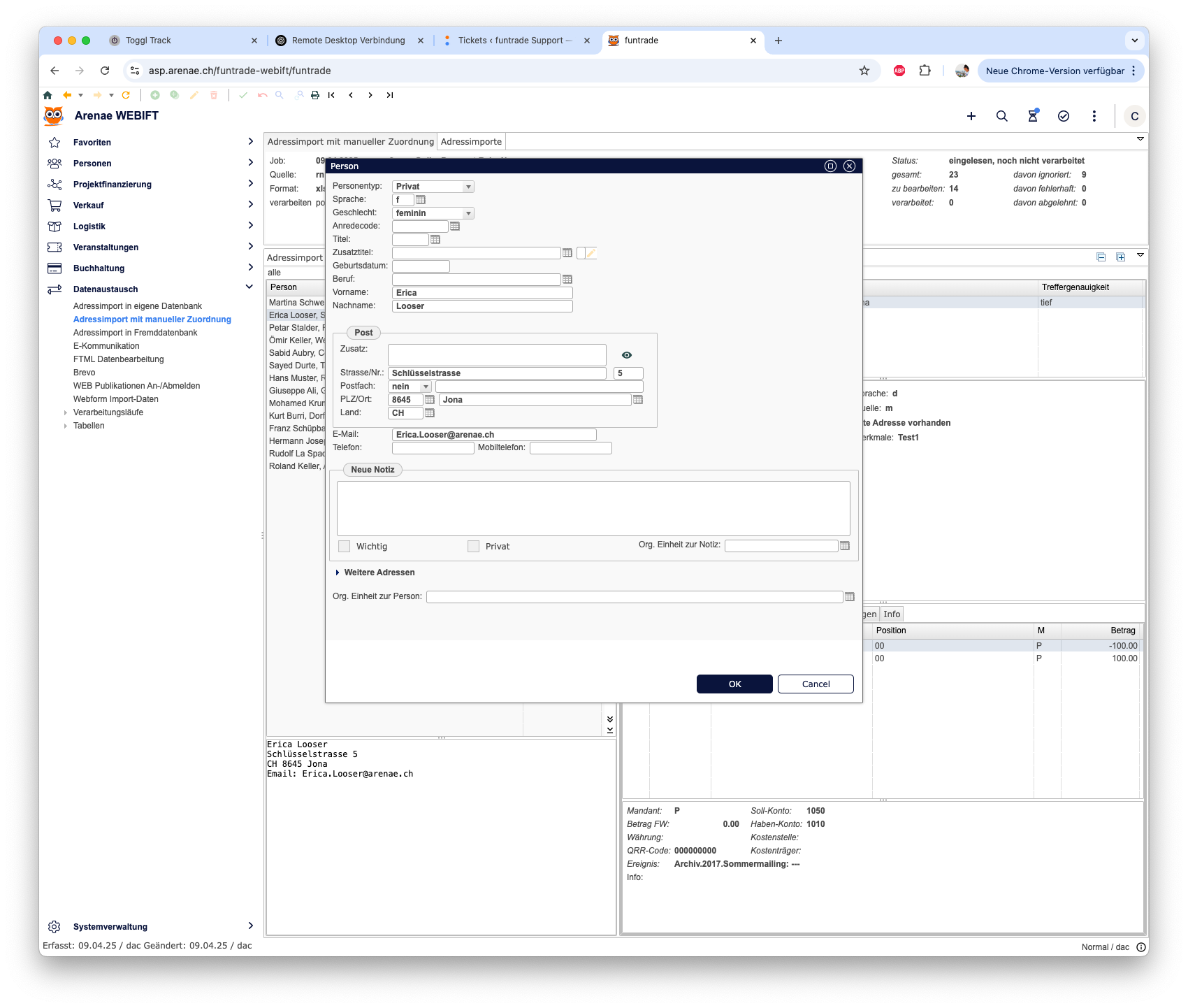1188x1008 pixels.
Task: Jump to last record arrow icon
Action: 390,95
